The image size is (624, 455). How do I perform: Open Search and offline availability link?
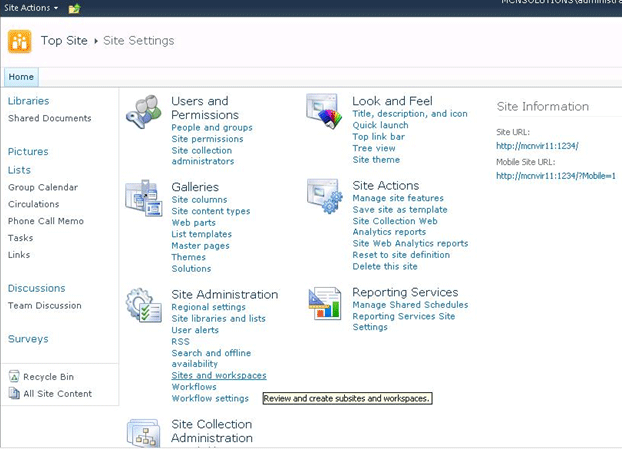(x=211, y=359)
